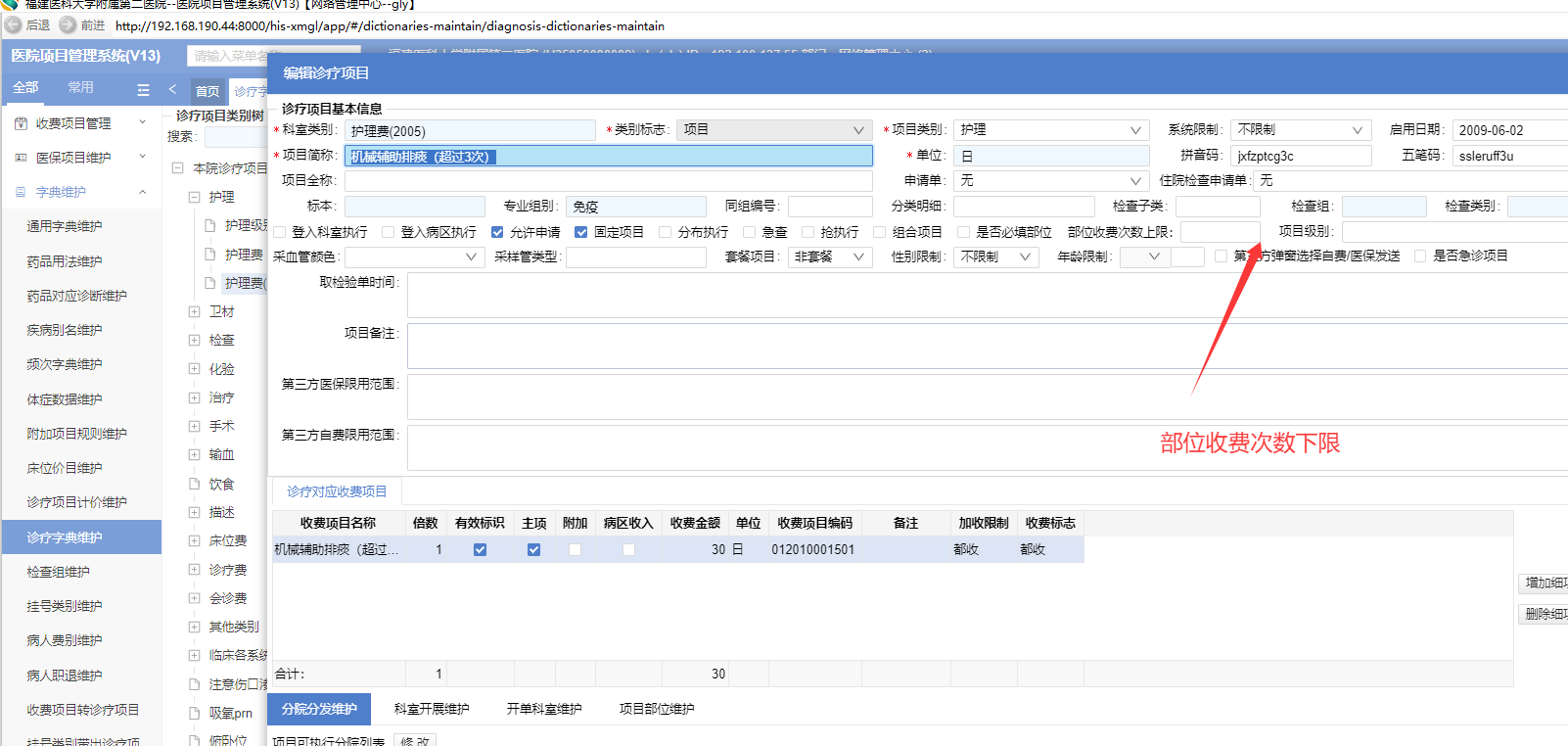This screenshot has width=1568, height=746.
Task: Click the document icon beside 饮食
Action: click(194, 484)
